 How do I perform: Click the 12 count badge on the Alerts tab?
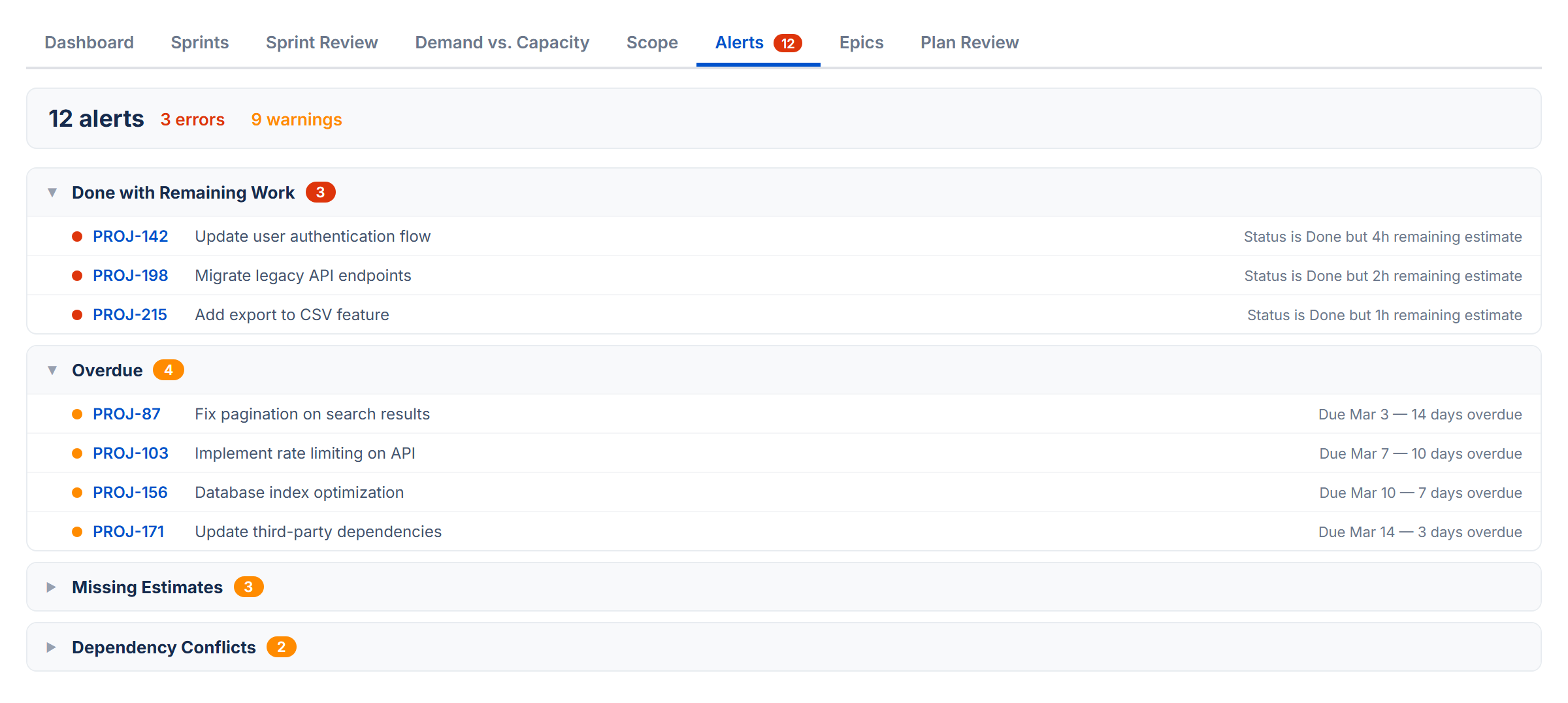click(x=789, y=42)
